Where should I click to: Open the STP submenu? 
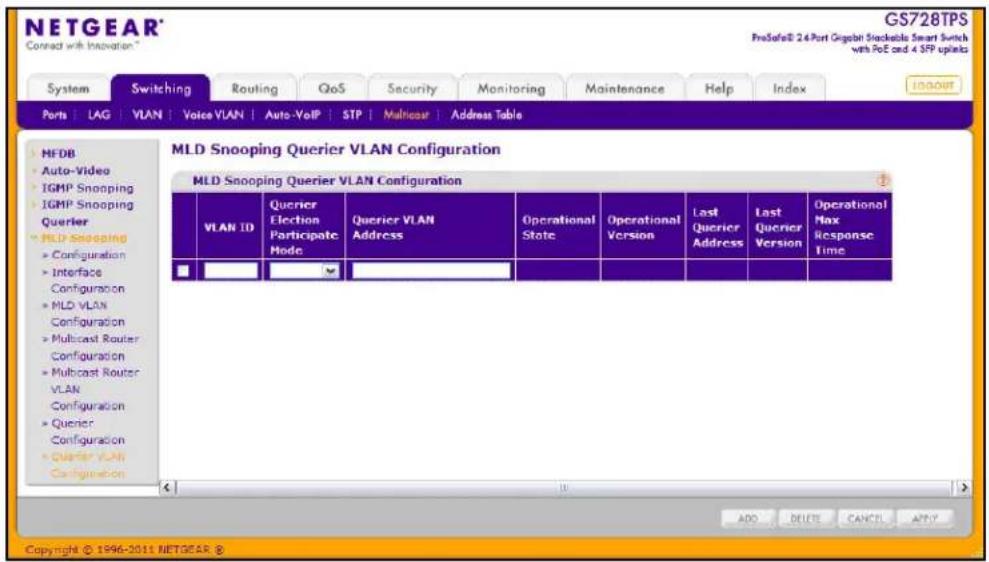[x=352, y=115]
